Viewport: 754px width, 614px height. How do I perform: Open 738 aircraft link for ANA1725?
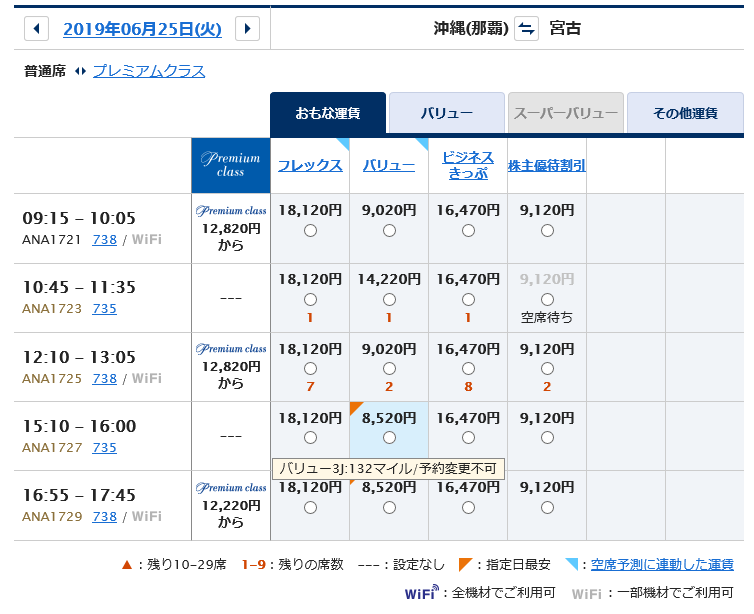pos(104,378)
